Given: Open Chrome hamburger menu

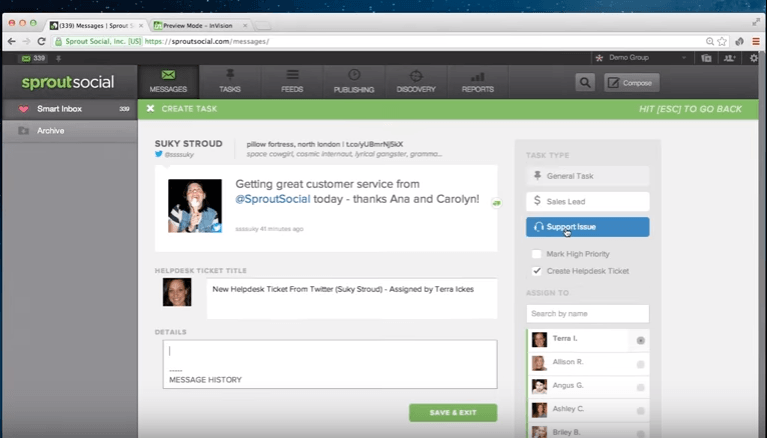Looking at the screenshot, I should point(756,42).
